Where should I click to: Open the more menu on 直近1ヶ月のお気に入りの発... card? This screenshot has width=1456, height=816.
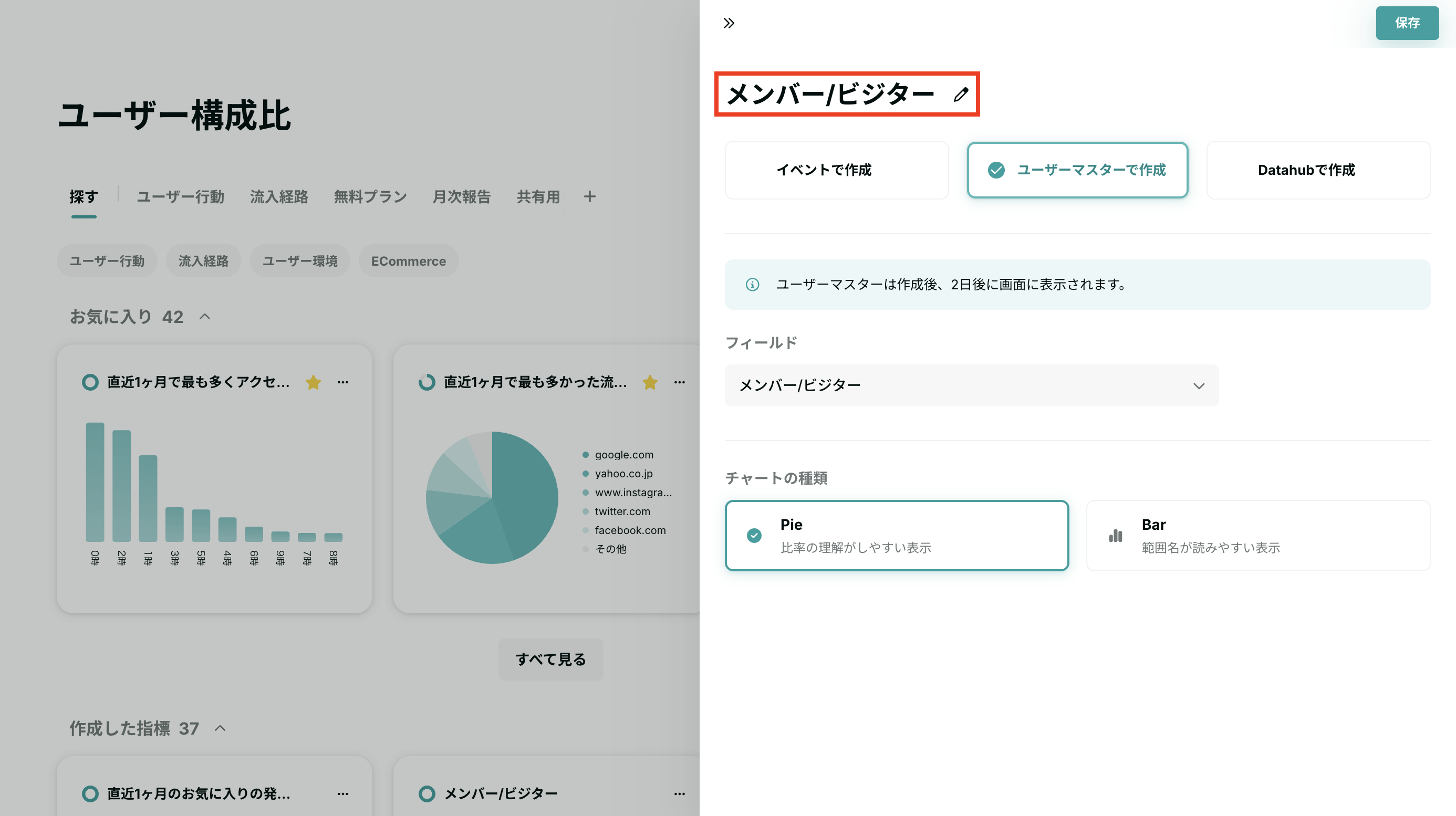click(x=343, y=794)
